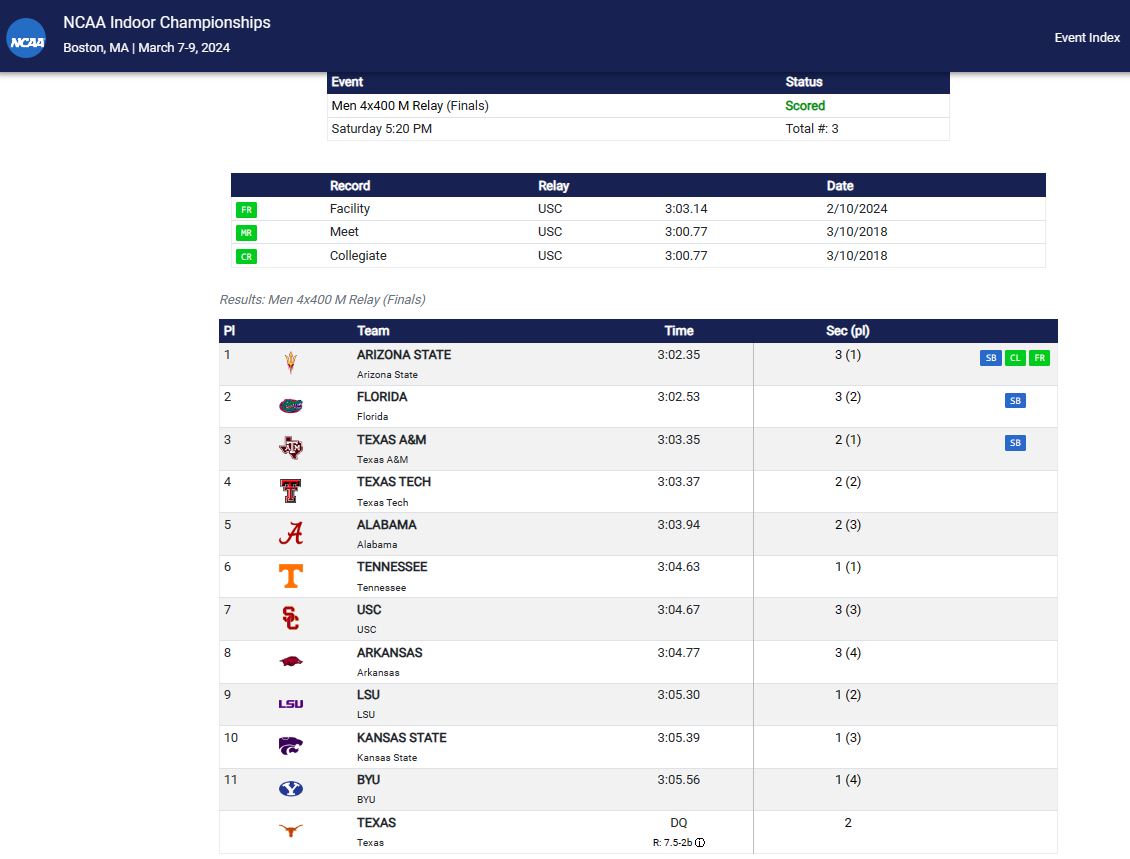
Task: Click the BYU logo
Action: (291, 789)
